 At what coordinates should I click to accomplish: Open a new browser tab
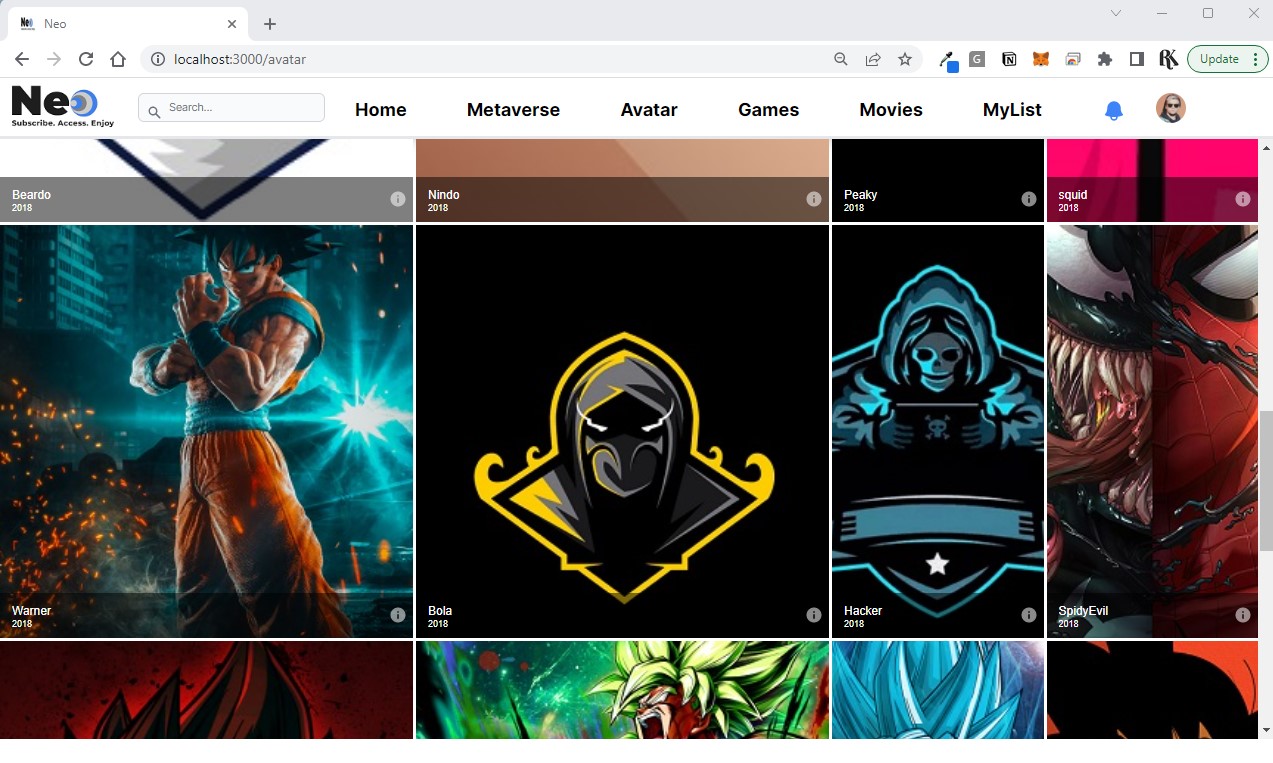(x=270, y=24)
